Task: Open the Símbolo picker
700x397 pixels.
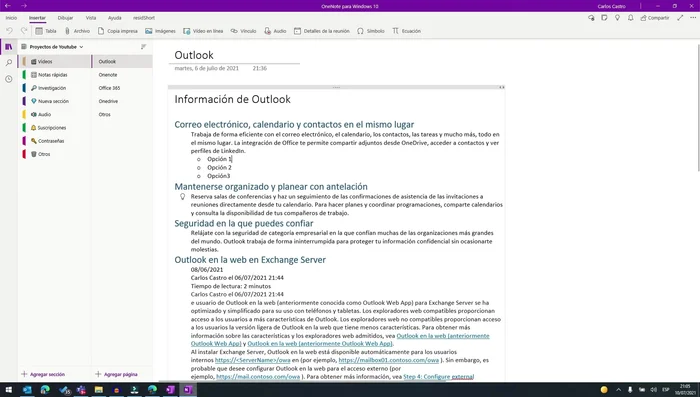Action: click(371, 31)
